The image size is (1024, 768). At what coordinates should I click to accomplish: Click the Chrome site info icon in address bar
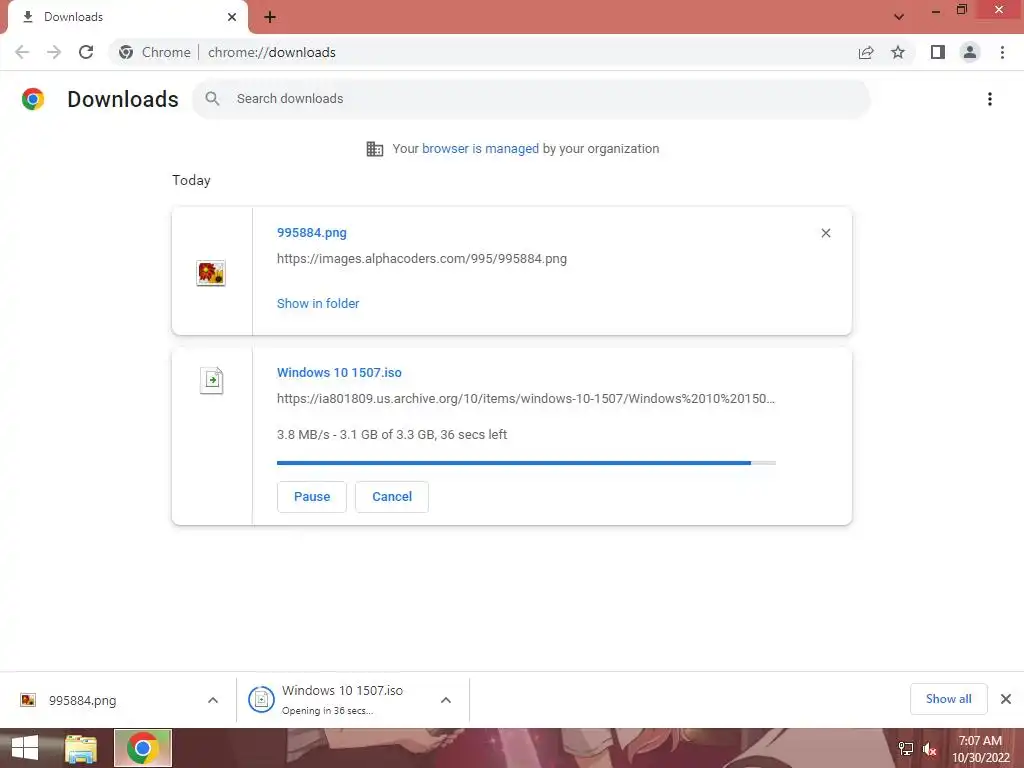(x=126, y=52)
